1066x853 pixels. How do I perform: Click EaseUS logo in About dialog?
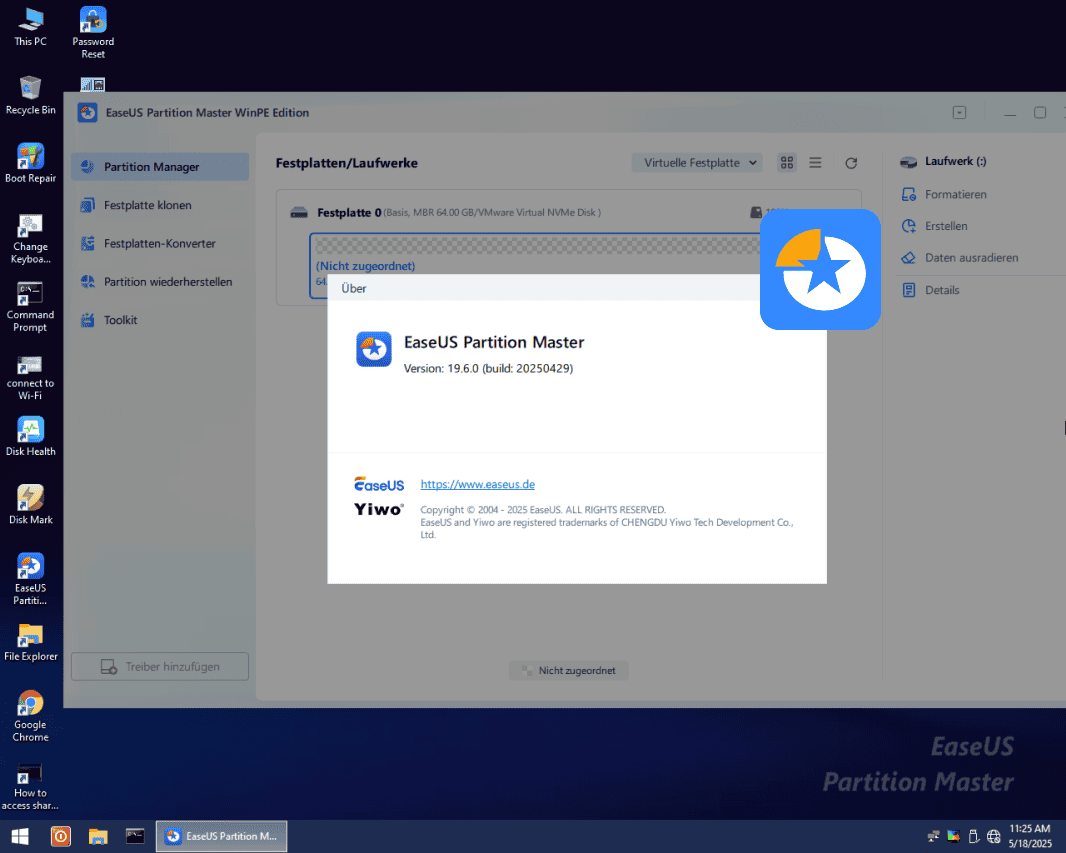379,485
